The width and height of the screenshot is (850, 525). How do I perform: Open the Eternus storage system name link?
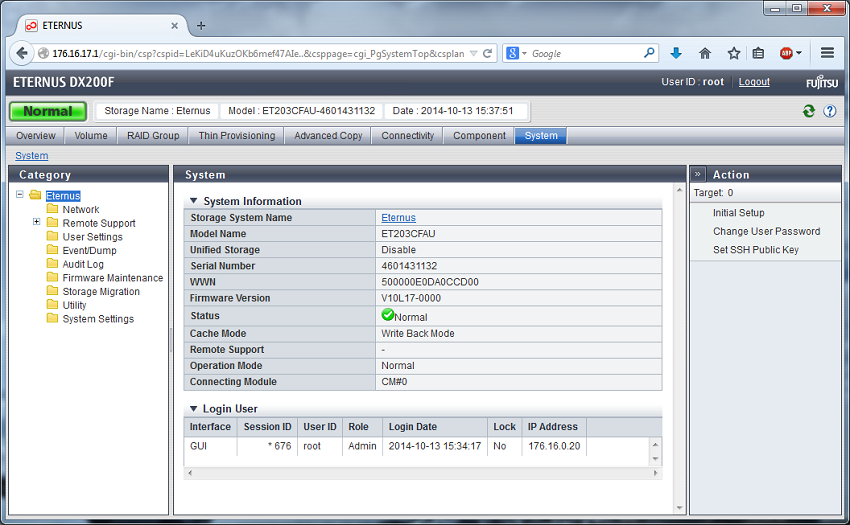point(398,217)
